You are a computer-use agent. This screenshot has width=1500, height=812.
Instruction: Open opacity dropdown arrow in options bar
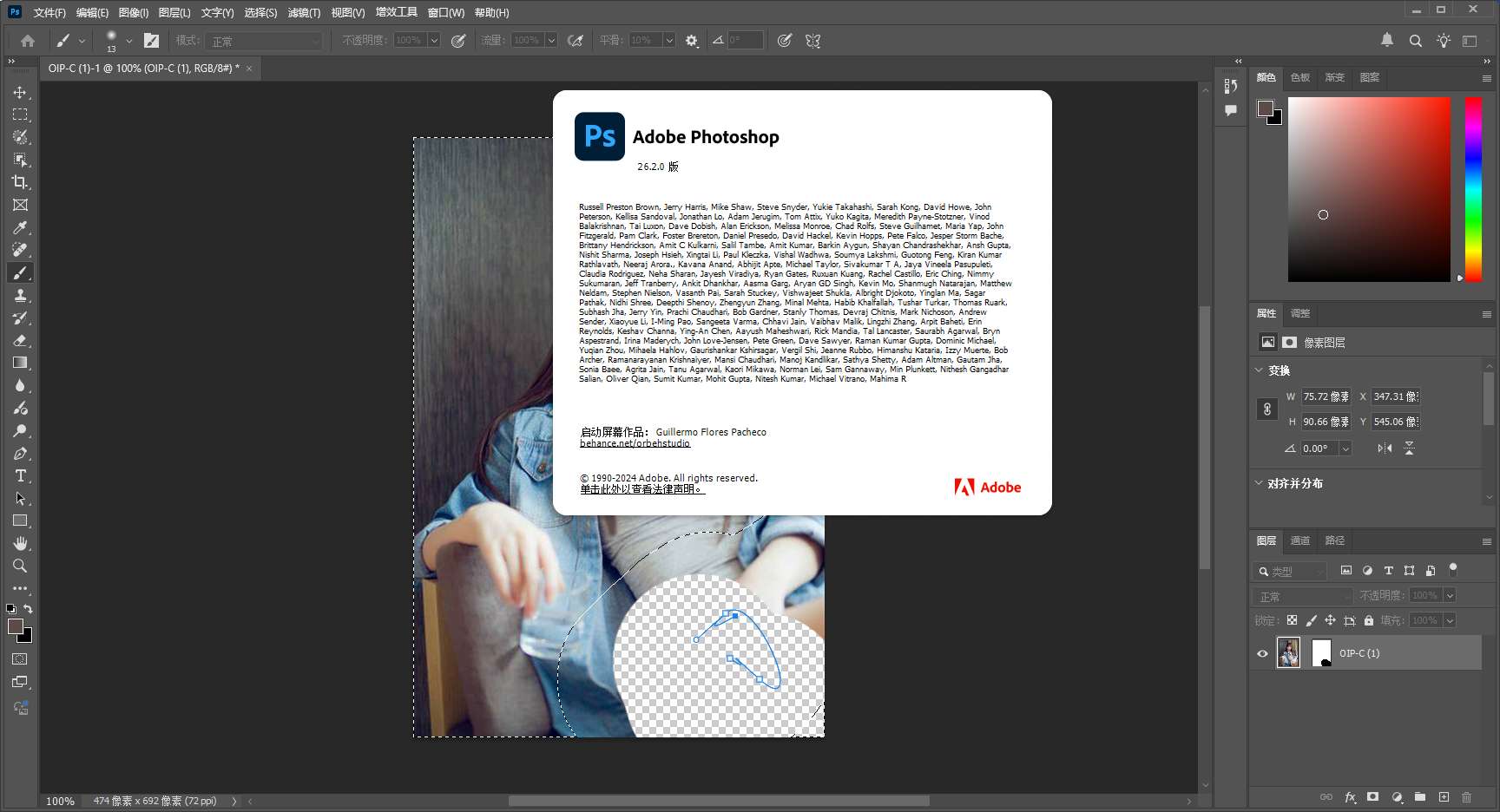coord(434,41)
